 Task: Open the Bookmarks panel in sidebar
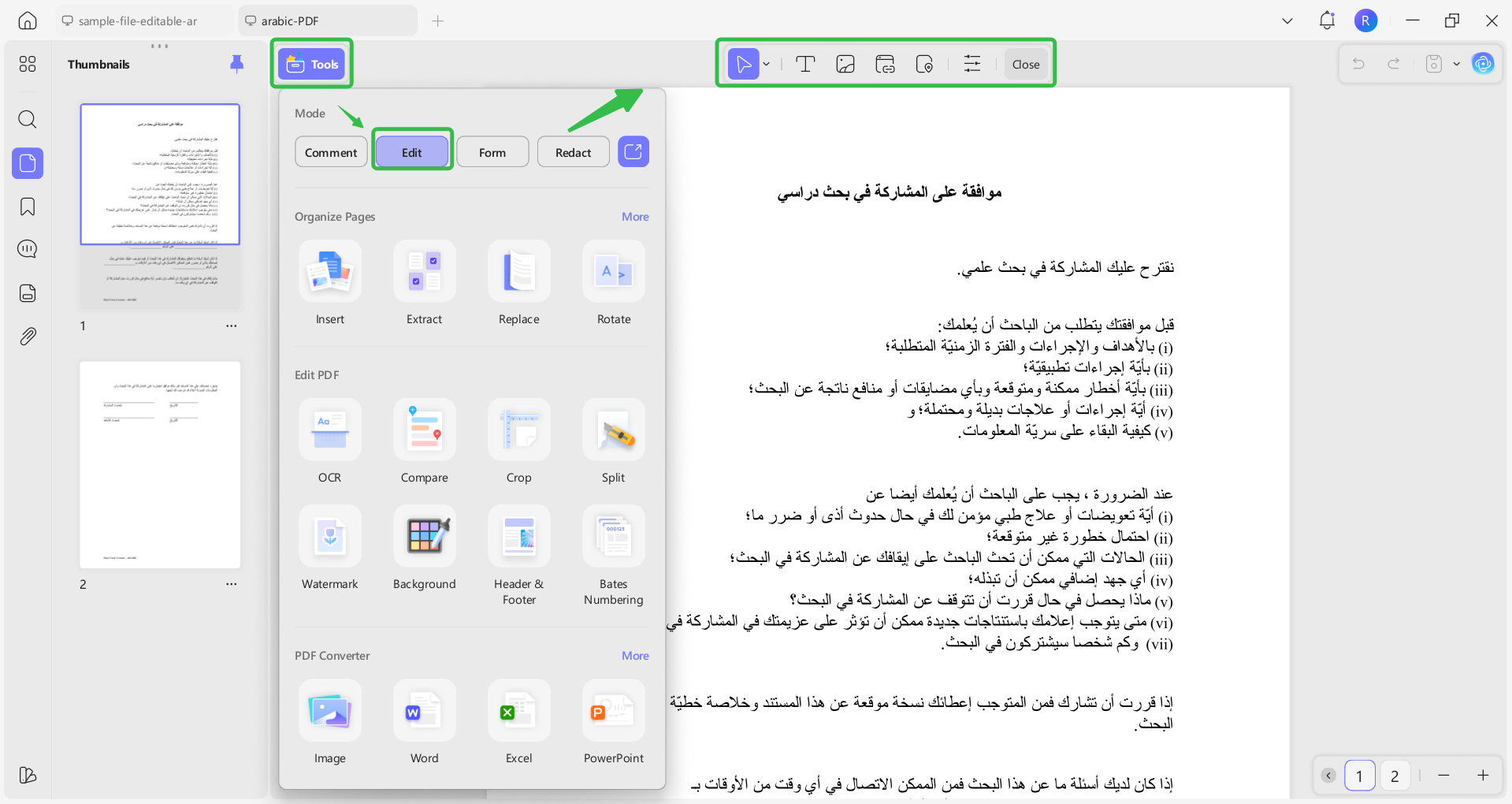(28, 207)
